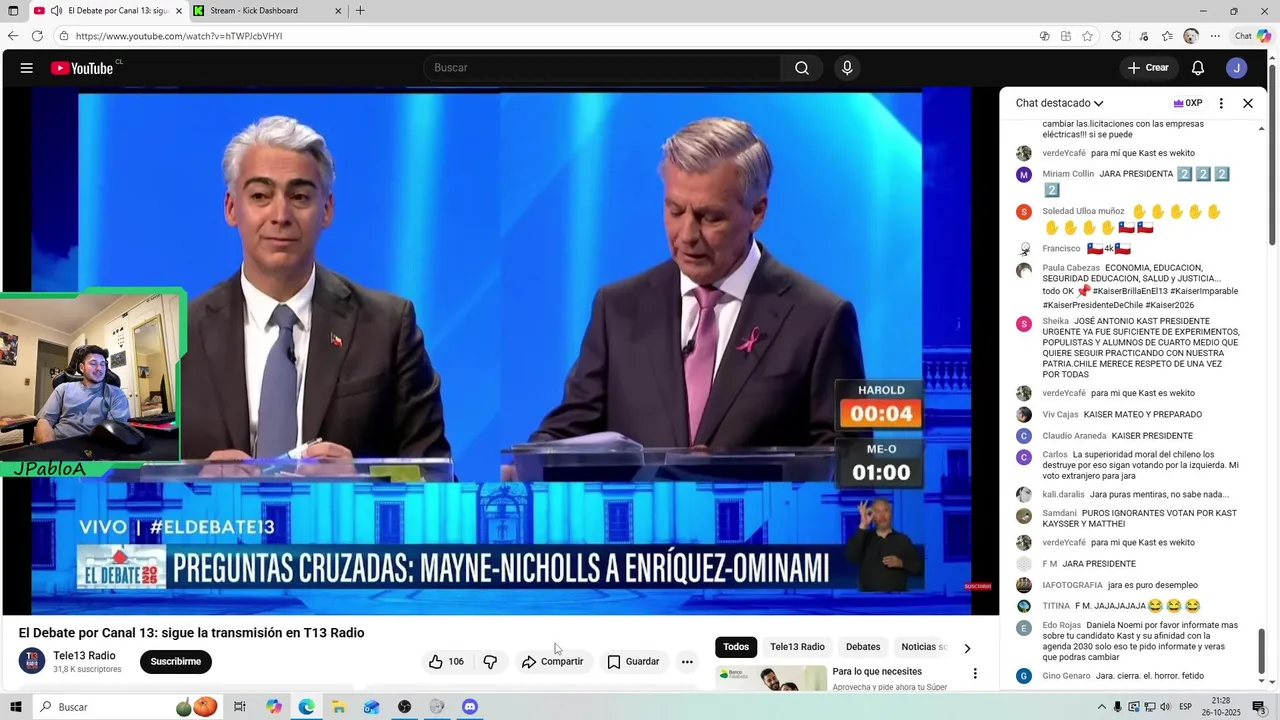
Task: Focus the Windows taskbar Buscar box
Action: click(127, 707)
